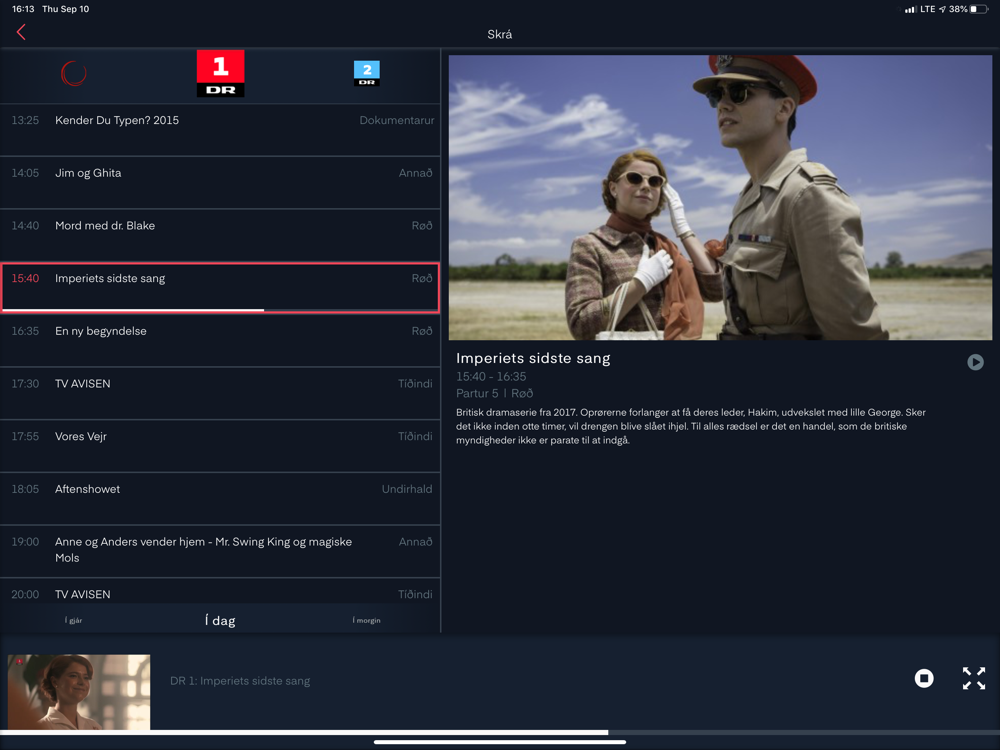Image resolution: width=1000 pixels, height=750 pixels.
Task: Select Mord med dr. Blake program
Action: pyautogui.click(x=220, y=235)
